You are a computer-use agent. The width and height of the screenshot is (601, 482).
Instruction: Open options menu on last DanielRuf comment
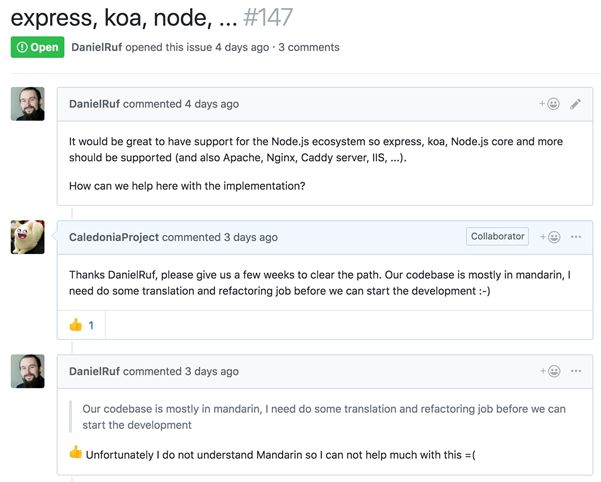click(x=576, y=371)
